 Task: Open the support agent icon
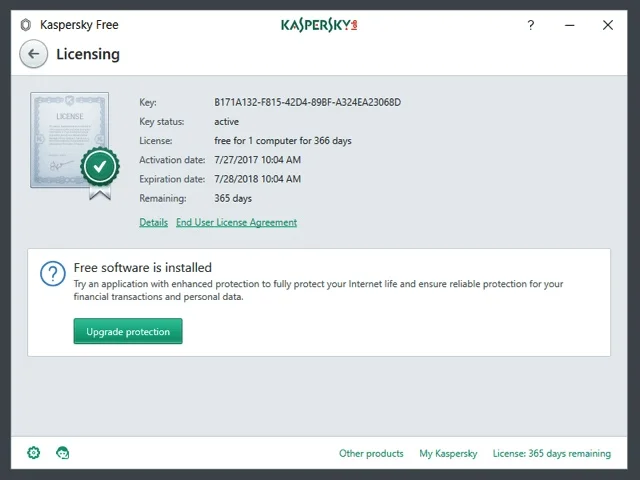pos(62,453)
